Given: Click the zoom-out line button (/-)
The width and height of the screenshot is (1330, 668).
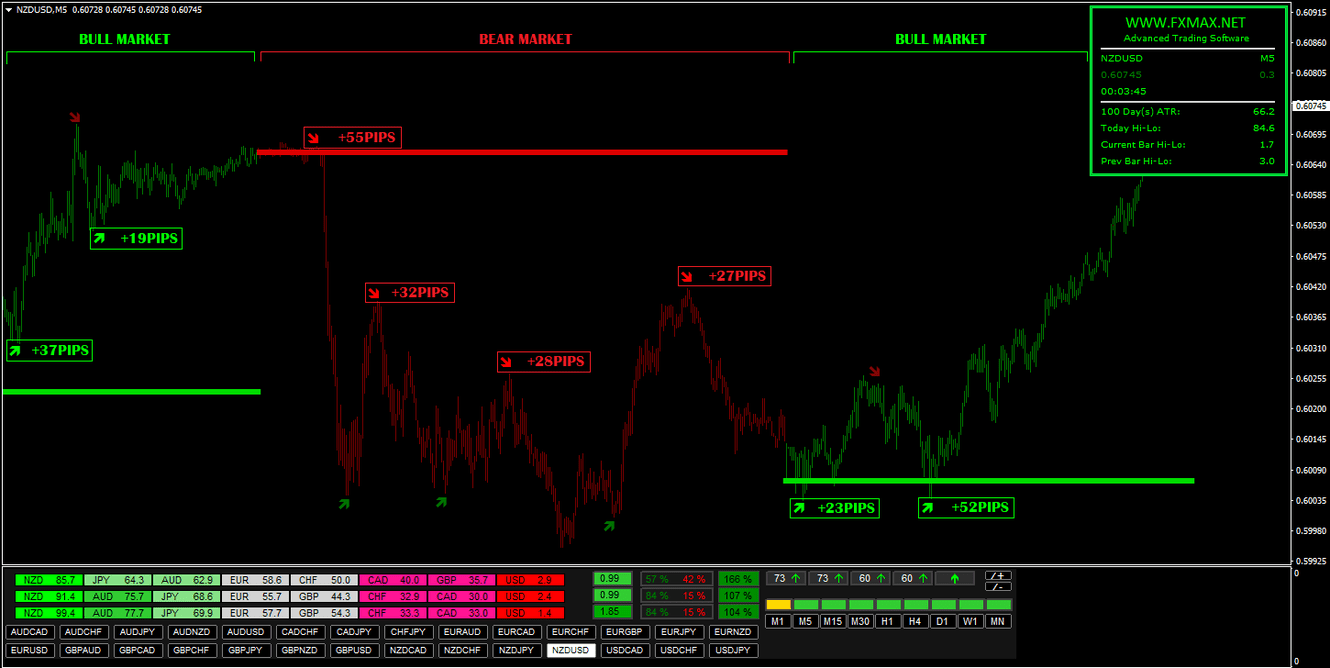Looking at the screenshot, I should (998, 587).
